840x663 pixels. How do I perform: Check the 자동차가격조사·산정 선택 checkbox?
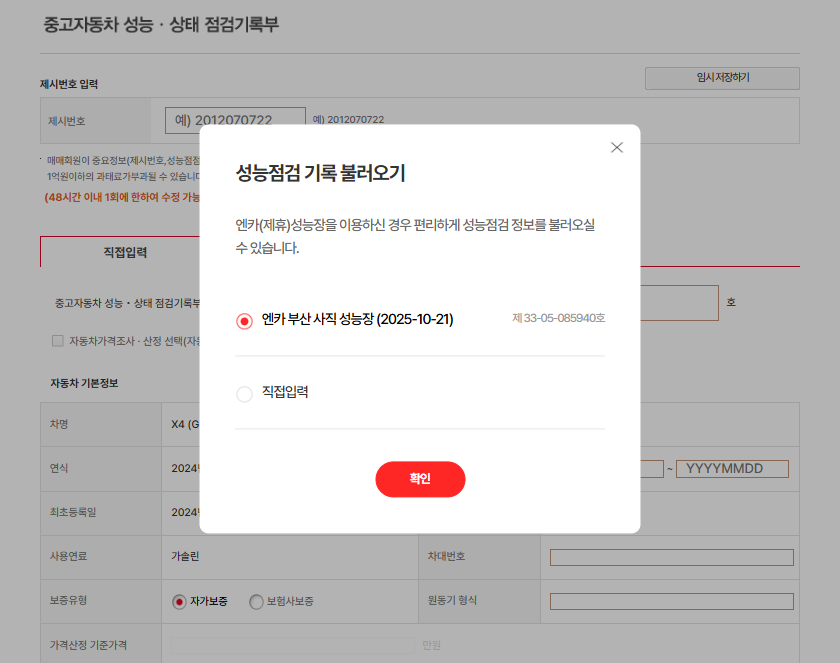(58, 341)
